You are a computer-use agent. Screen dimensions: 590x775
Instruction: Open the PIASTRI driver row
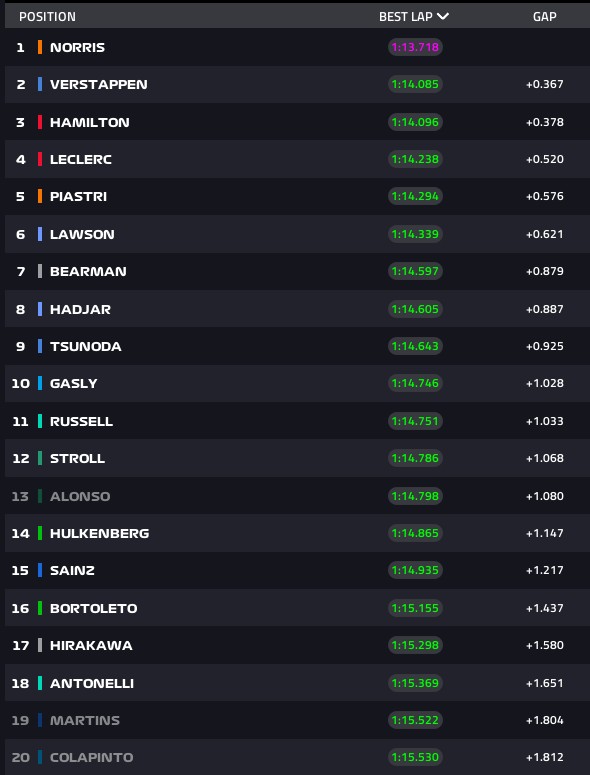tap(297, 196)
